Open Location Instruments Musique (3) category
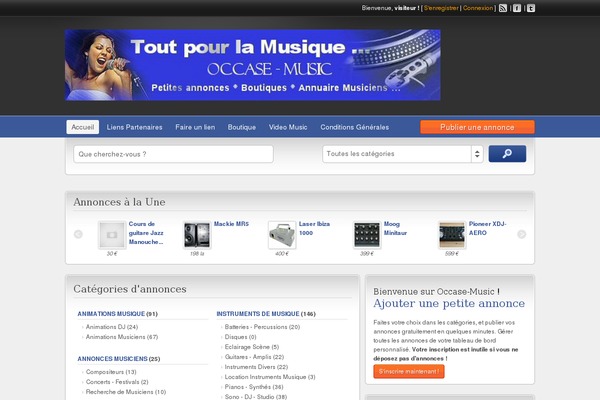 [x=270, y=377]
